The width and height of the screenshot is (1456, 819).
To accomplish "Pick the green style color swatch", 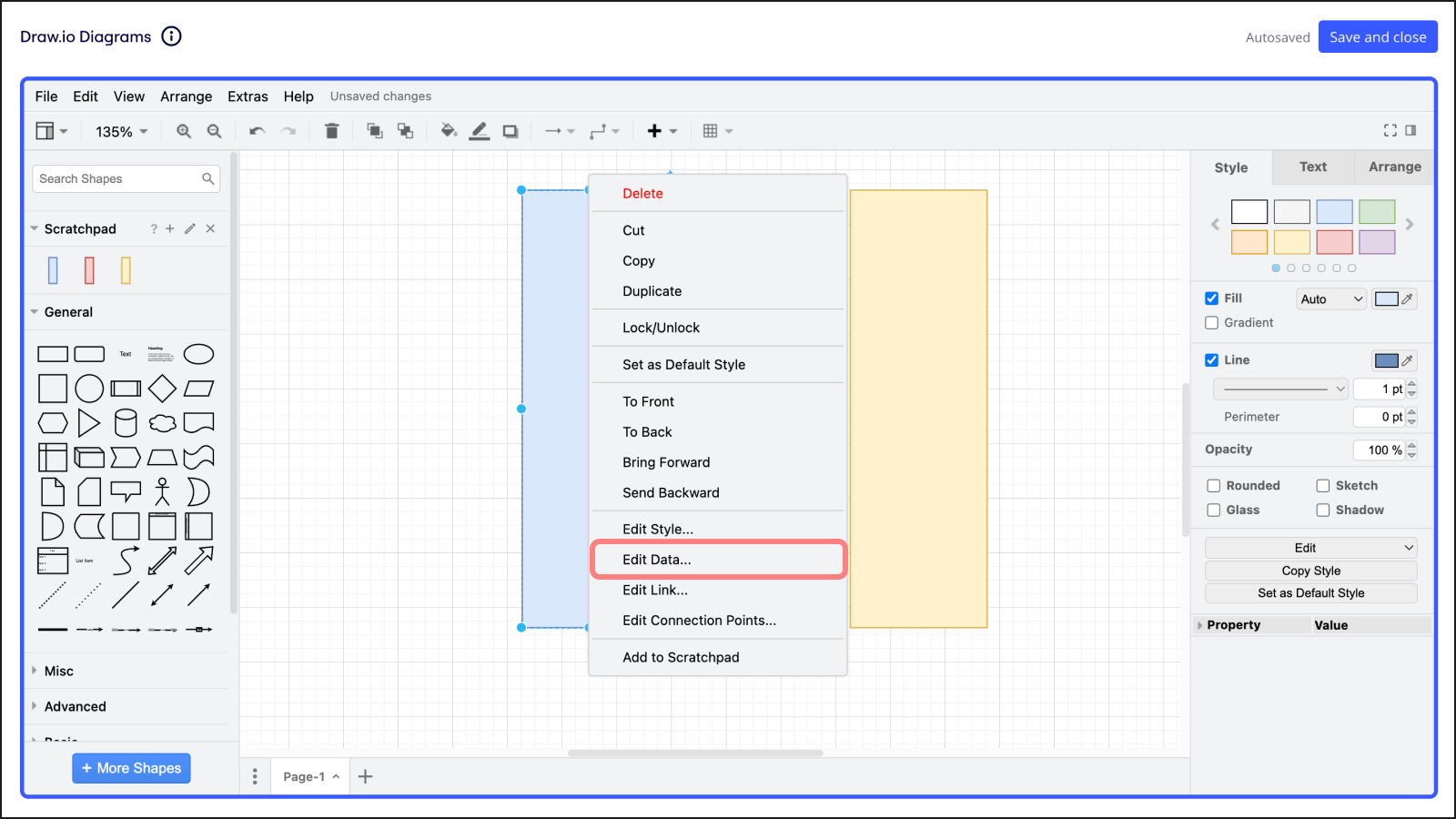I will click(1376, 212).
